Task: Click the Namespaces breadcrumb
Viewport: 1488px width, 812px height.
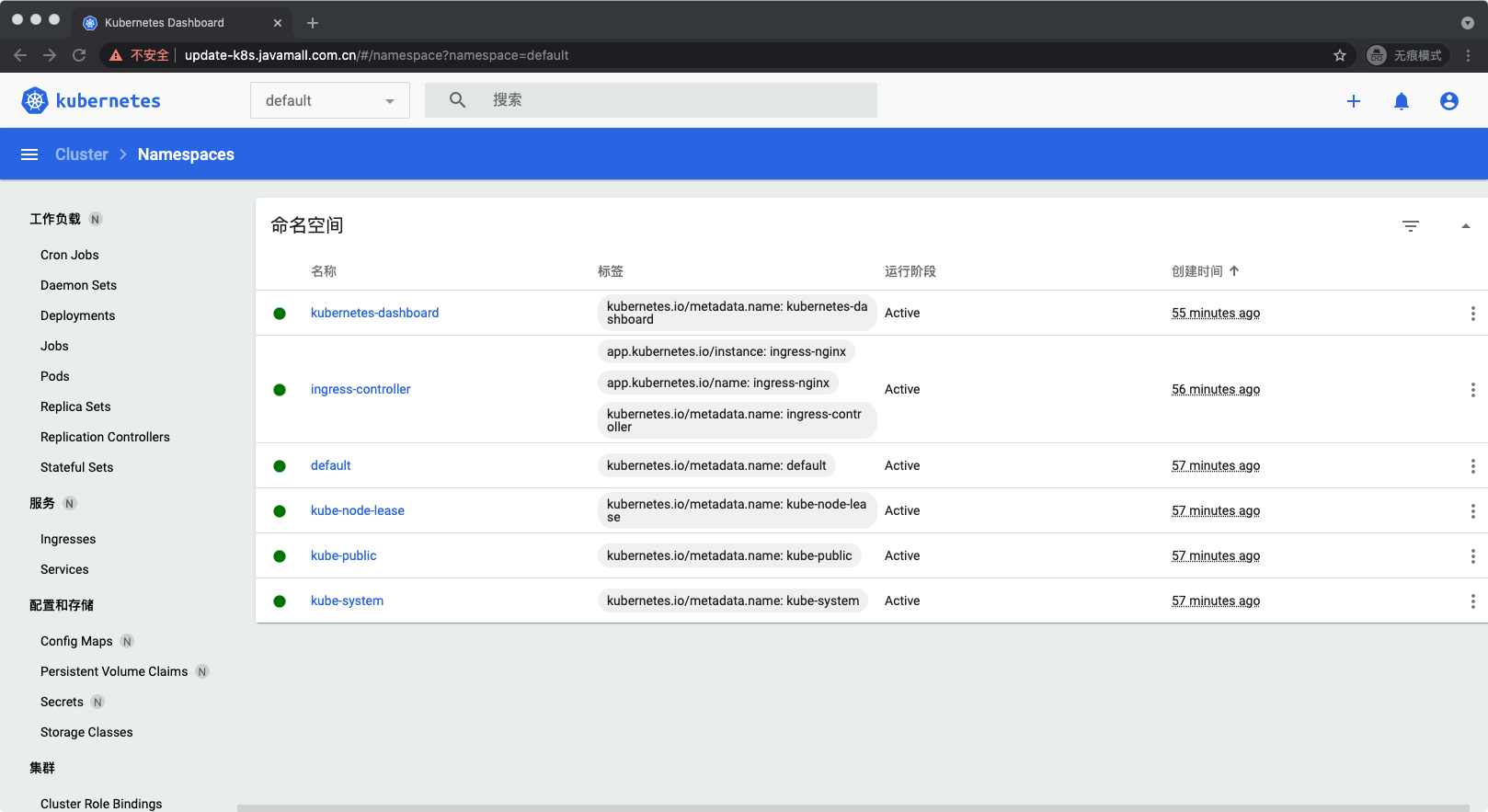Action: pos(186,154)
